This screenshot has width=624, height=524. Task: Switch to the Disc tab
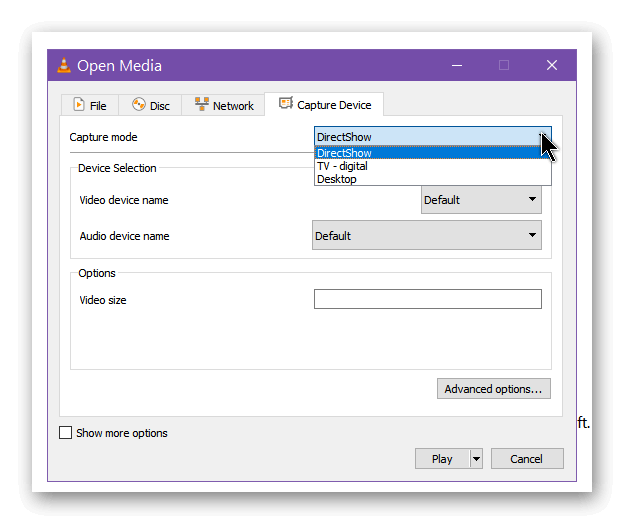150,105
